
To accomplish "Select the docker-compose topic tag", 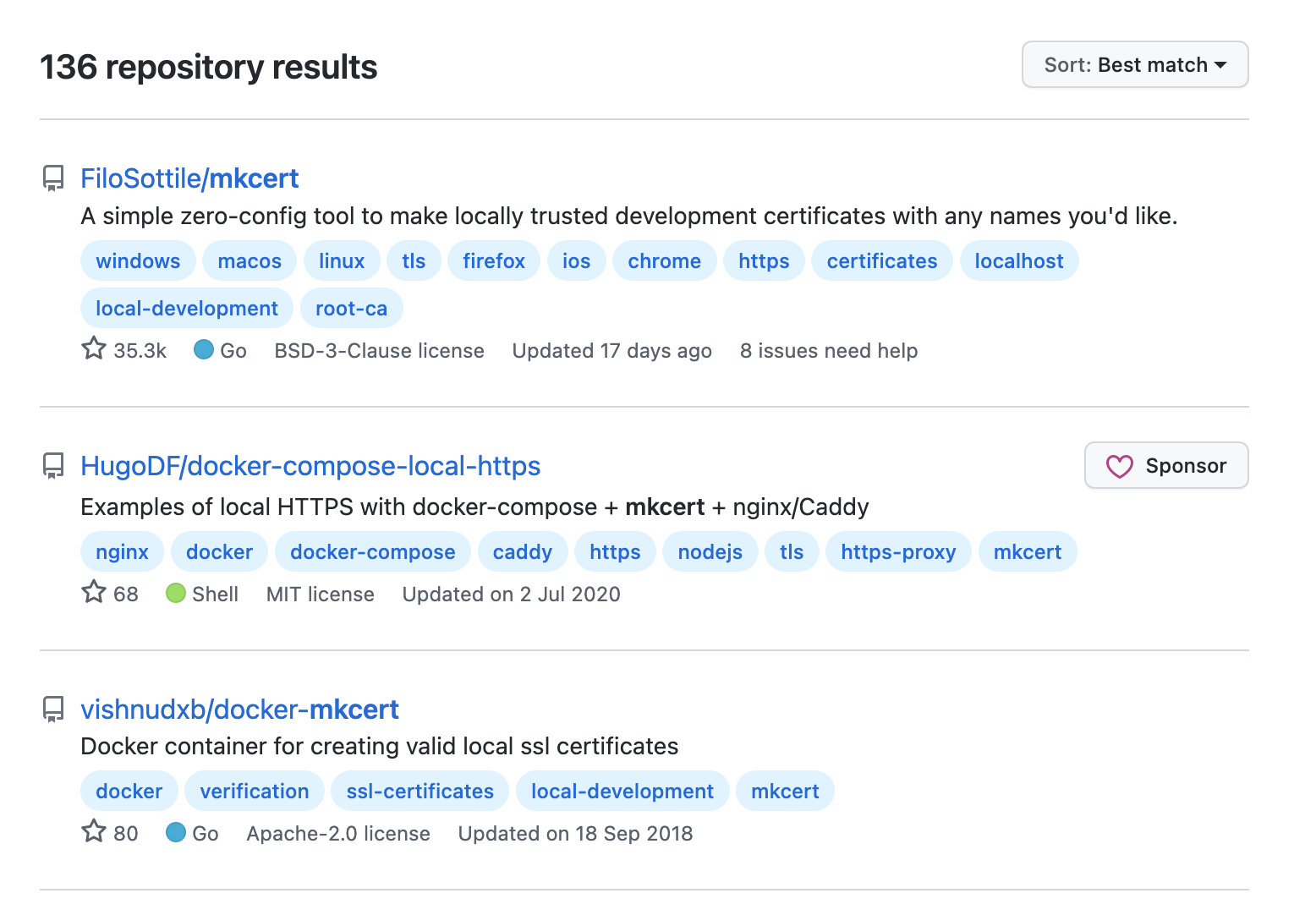I will tap(372, 552).
